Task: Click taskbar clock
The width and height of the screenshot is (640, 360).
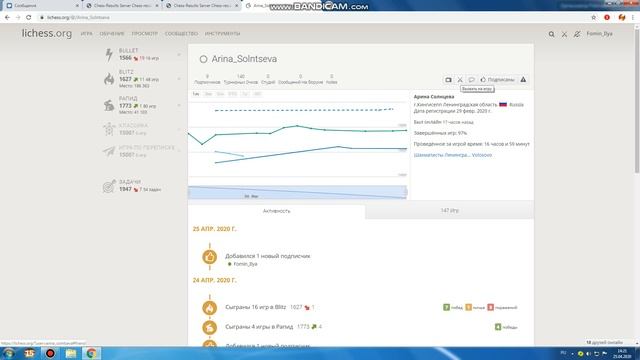Action: (x=622, y=353)
